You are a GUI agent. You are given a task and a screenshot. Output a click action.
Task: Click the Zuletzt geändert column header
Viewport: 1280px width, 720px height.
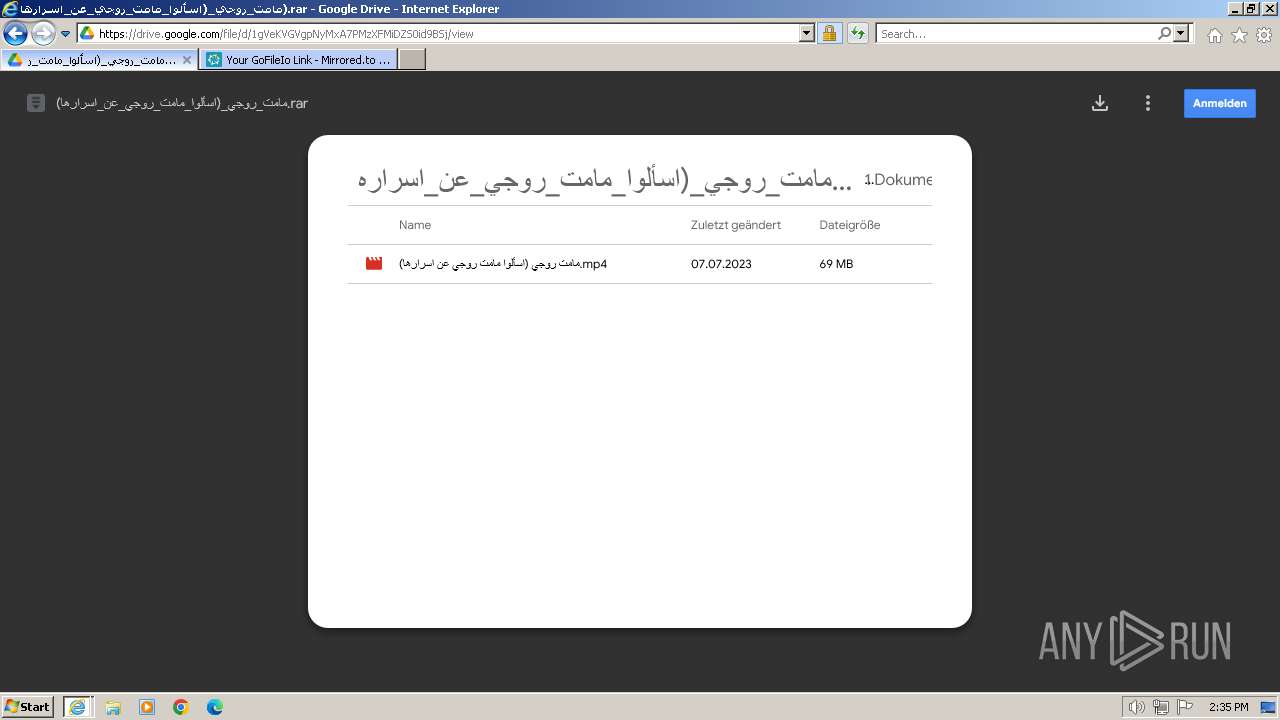click(x=736, y=225)
